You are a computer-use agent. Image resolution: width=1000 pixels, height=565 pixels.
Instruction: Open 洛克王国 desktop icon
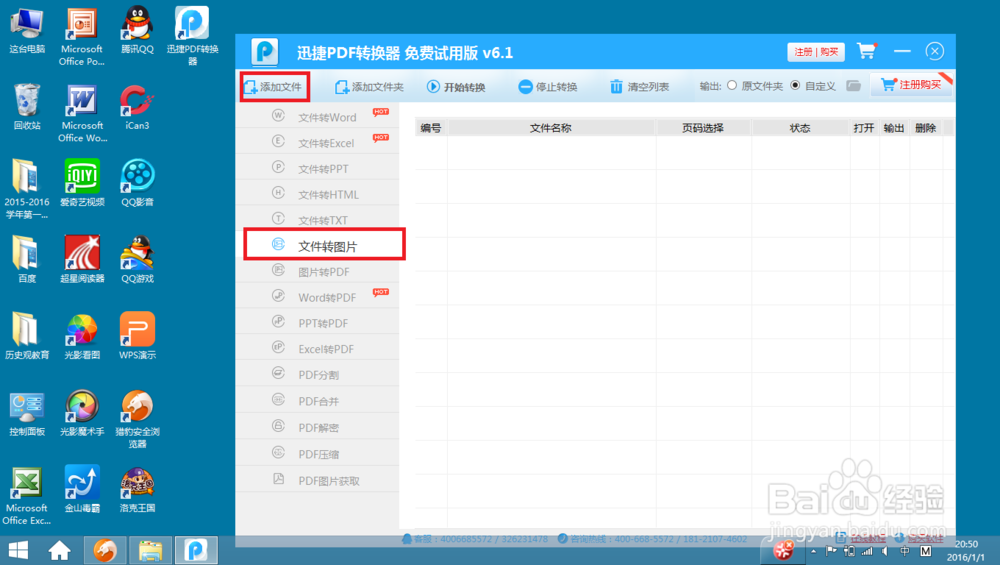click(x=137, y=490)
